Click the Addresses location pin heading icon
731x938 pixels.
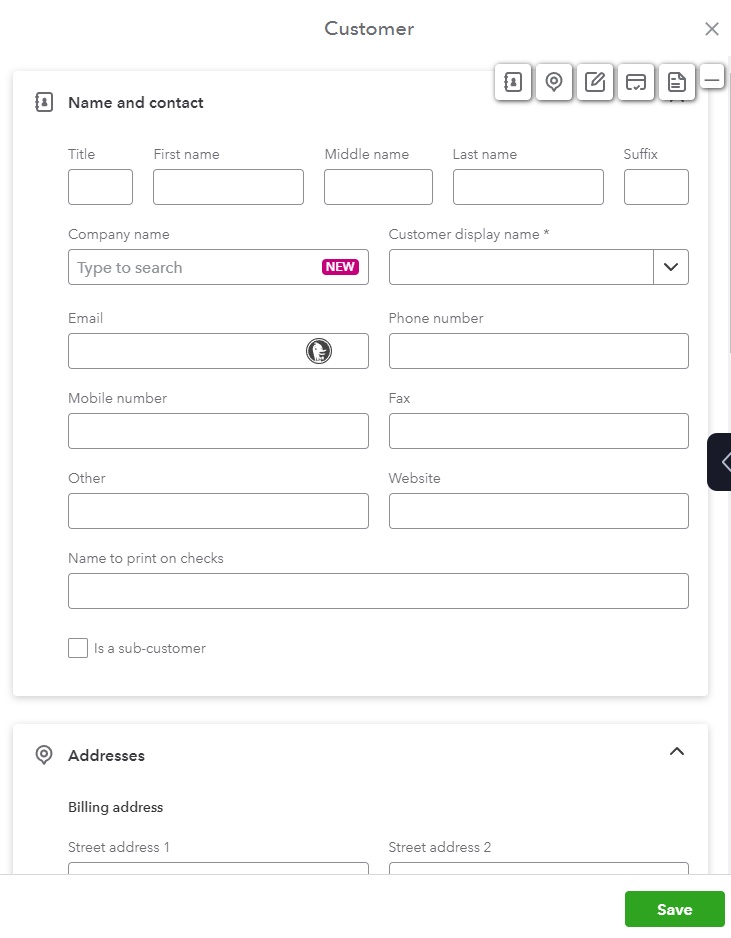[44, 755]
